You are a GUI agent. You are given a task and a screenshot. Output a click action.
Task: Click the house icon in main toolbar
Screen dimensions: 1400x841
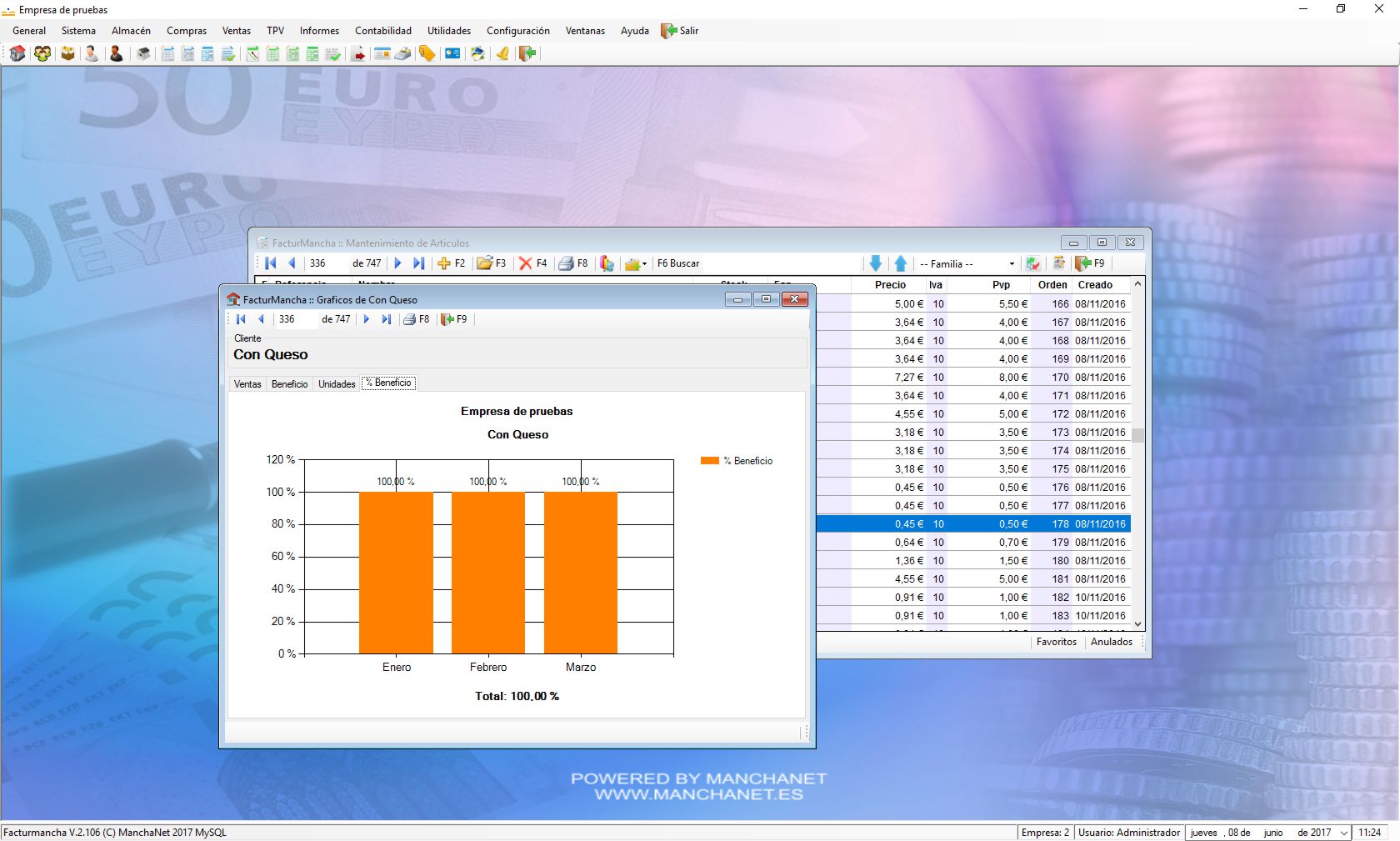pos(17,53)
